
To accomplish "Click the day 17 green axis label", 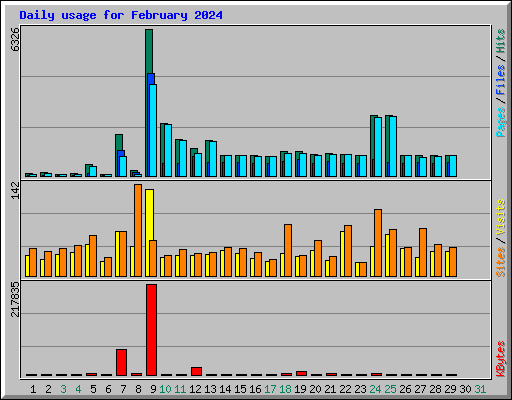I will pyautogui.click(x=270, y=389).
